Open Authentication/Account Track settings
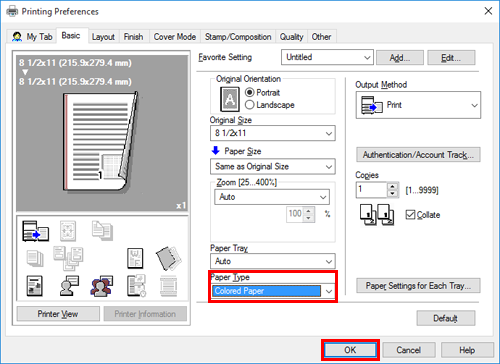The height and width of the screenshot is (364, 500). tap(418, 155)
